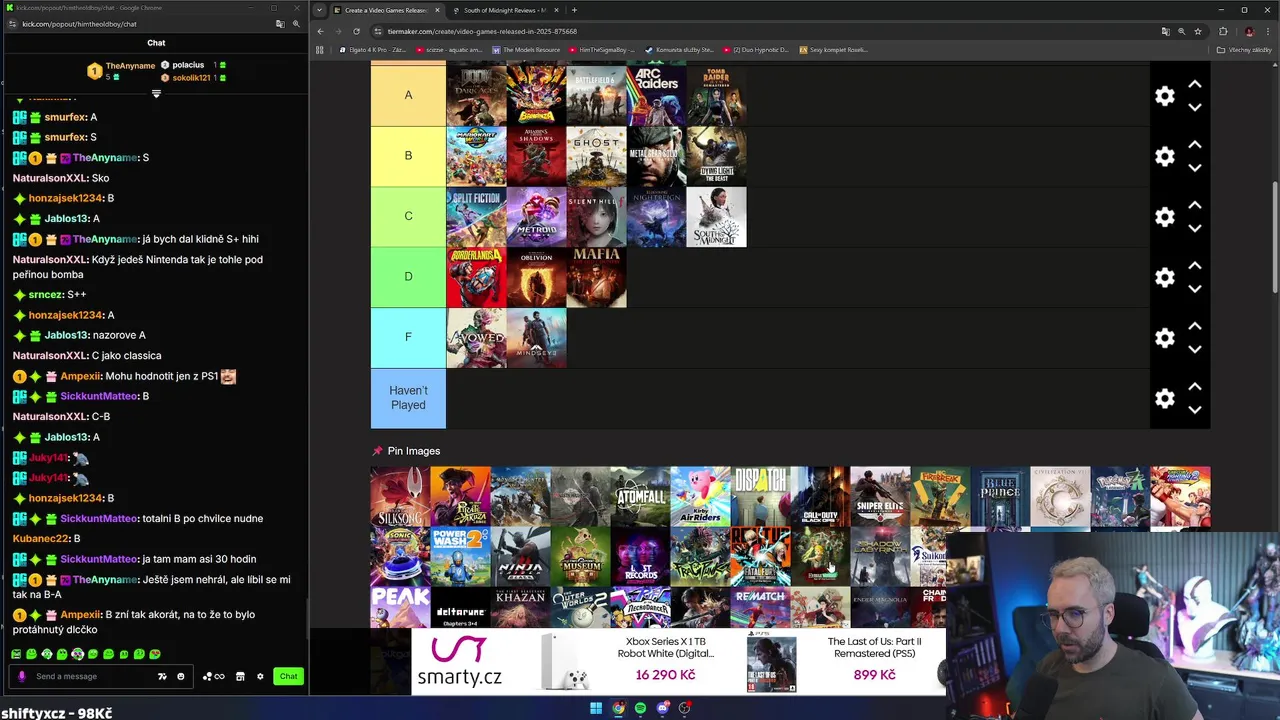Click the tiermaker.com address bar
Viewport: 1280px width, 720px height.
pyautogui.click(x=760, y=31)
